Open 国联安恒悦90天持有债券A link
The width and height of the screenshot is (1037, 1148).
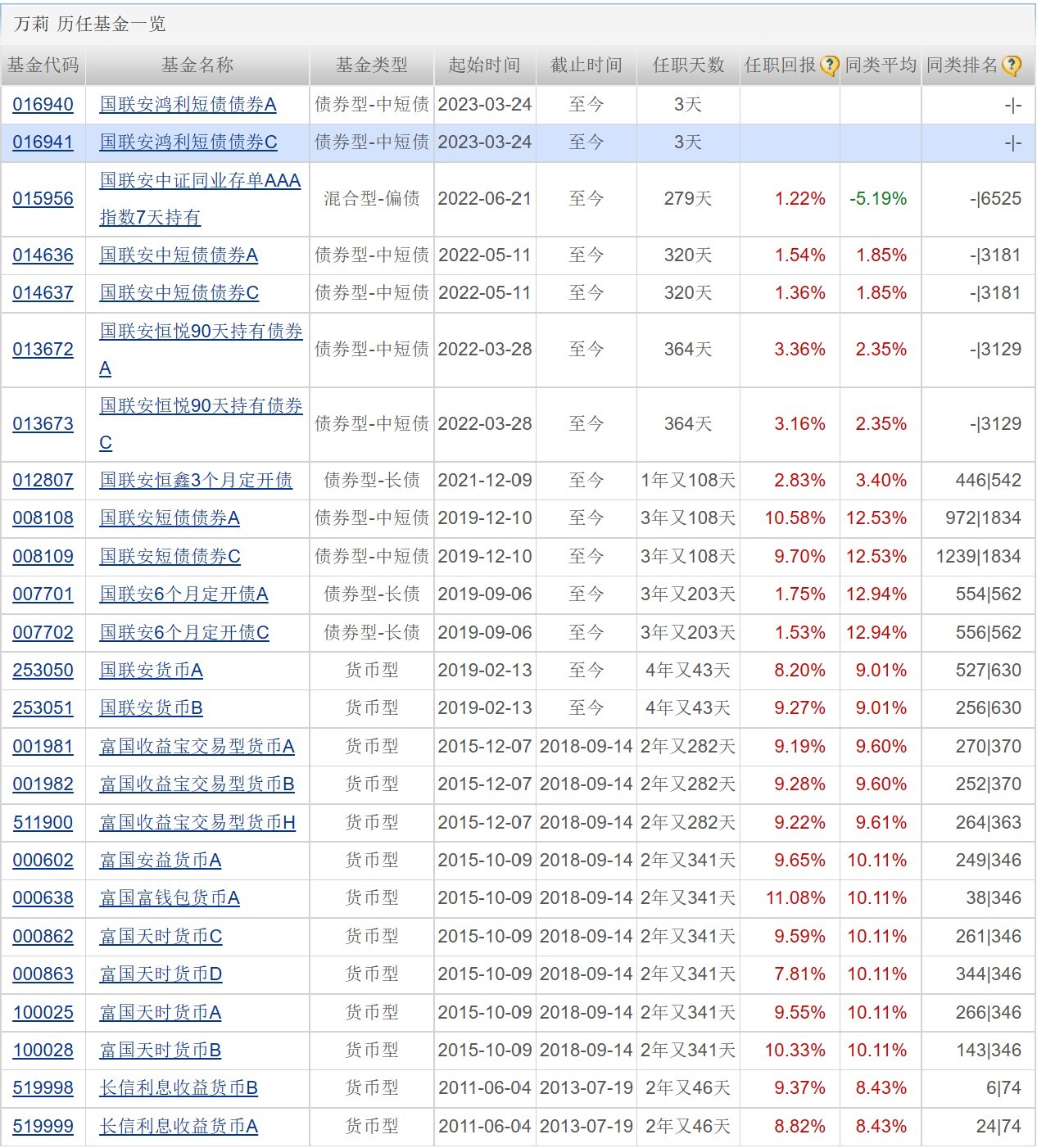click(x=201, y=350)
